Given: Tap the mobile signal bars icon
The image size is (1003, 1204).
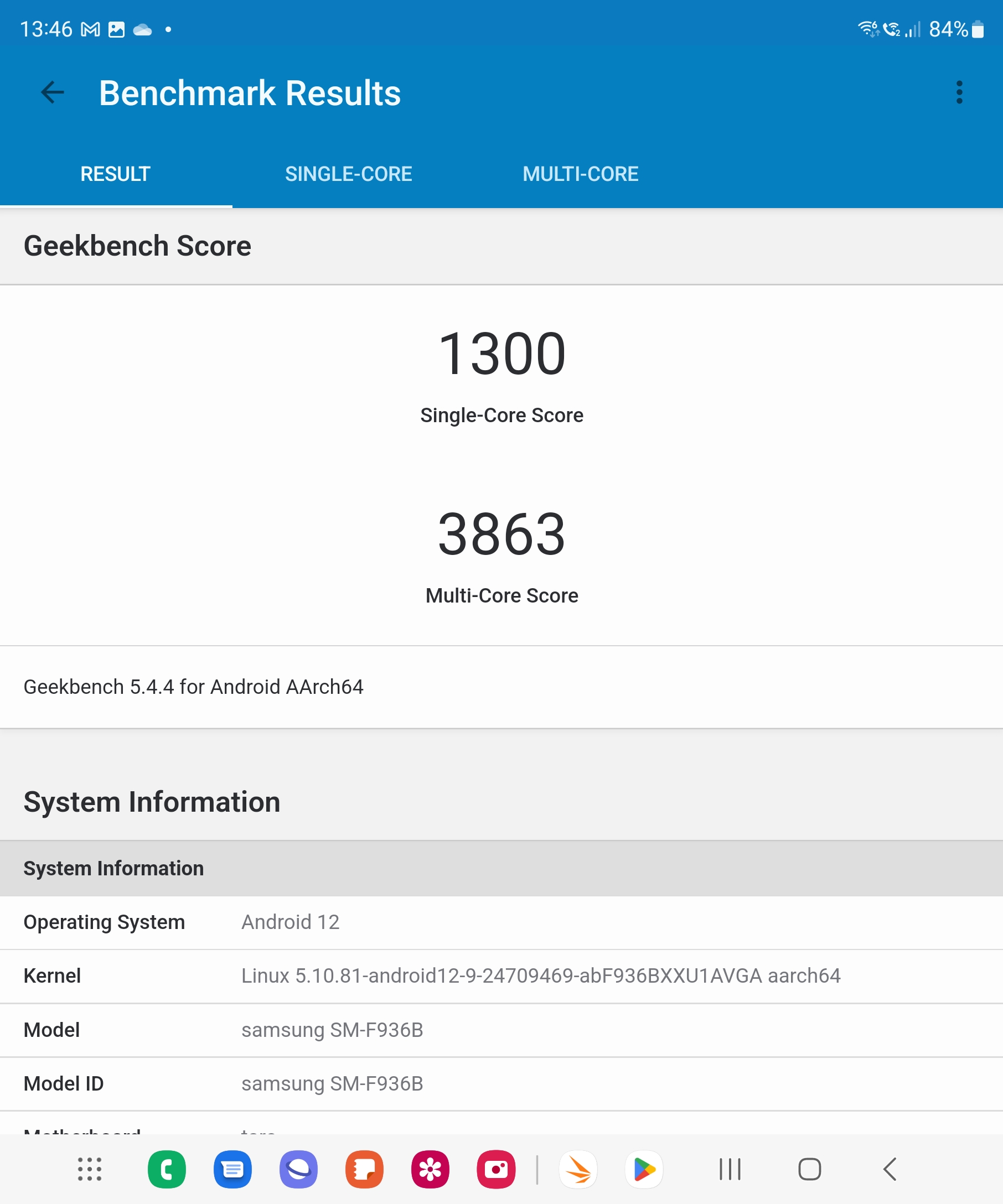Looking at the screenshot, I should (913, 29).
